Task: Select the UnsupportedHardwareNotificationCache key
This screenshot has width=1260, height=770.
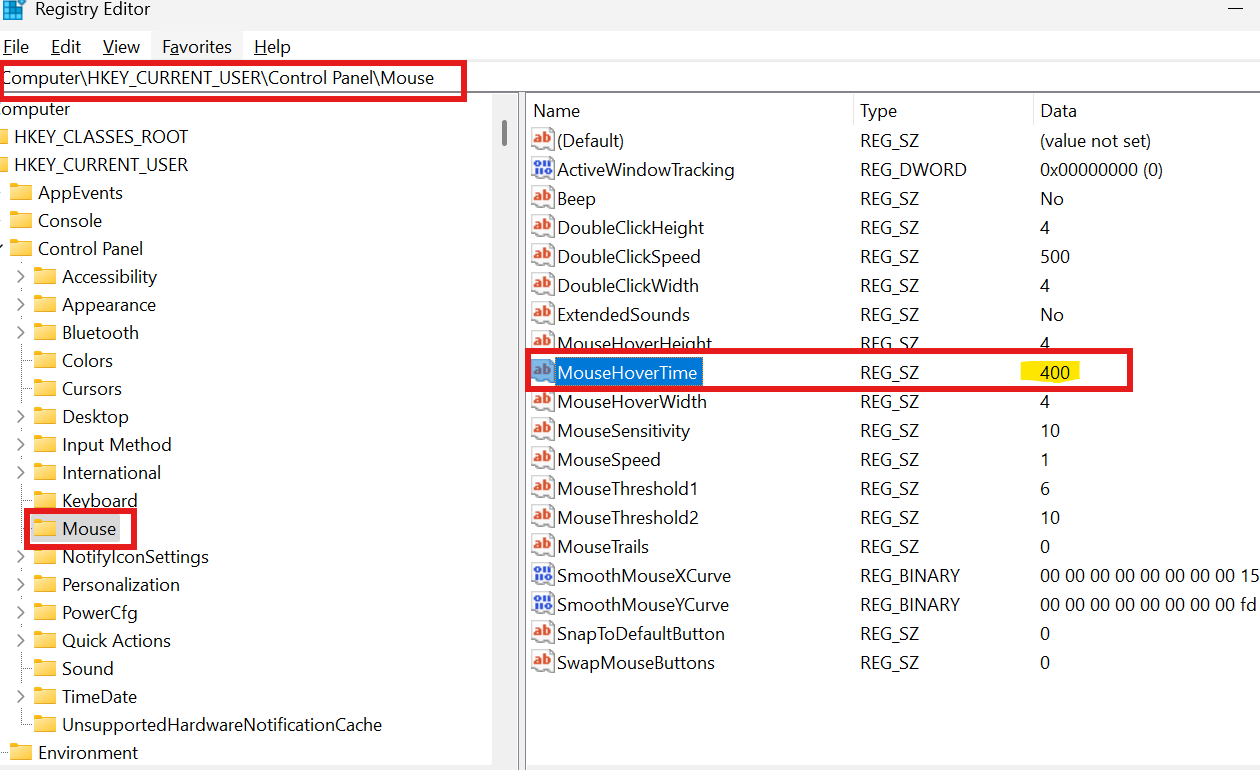Action: pyautogui.click(x=222, y=724)
